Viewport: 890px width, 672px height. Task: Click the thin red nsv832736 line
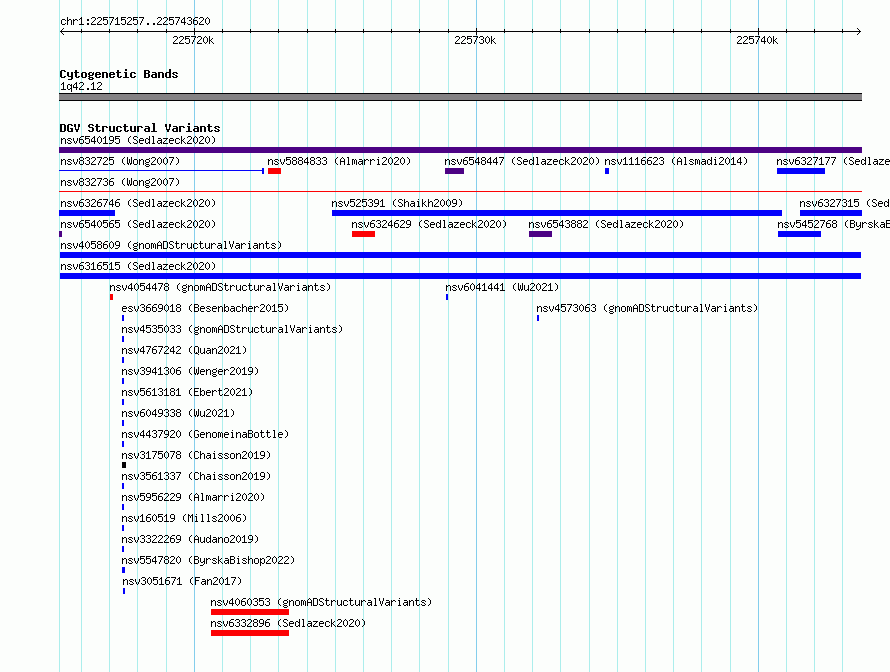[x=460, y=192]
